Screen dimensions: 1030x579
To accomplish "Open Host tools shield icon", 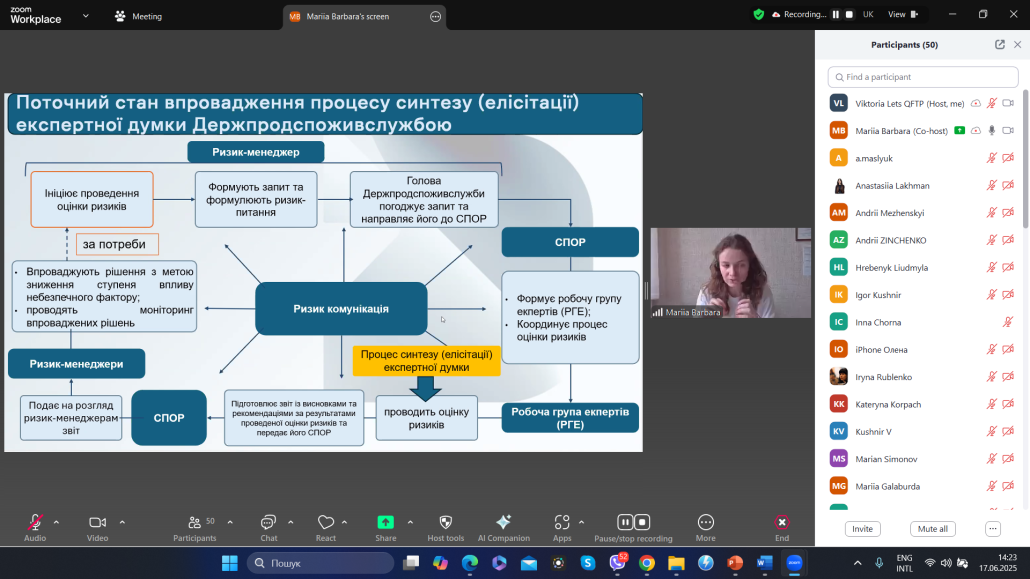I will pos(445,522).
